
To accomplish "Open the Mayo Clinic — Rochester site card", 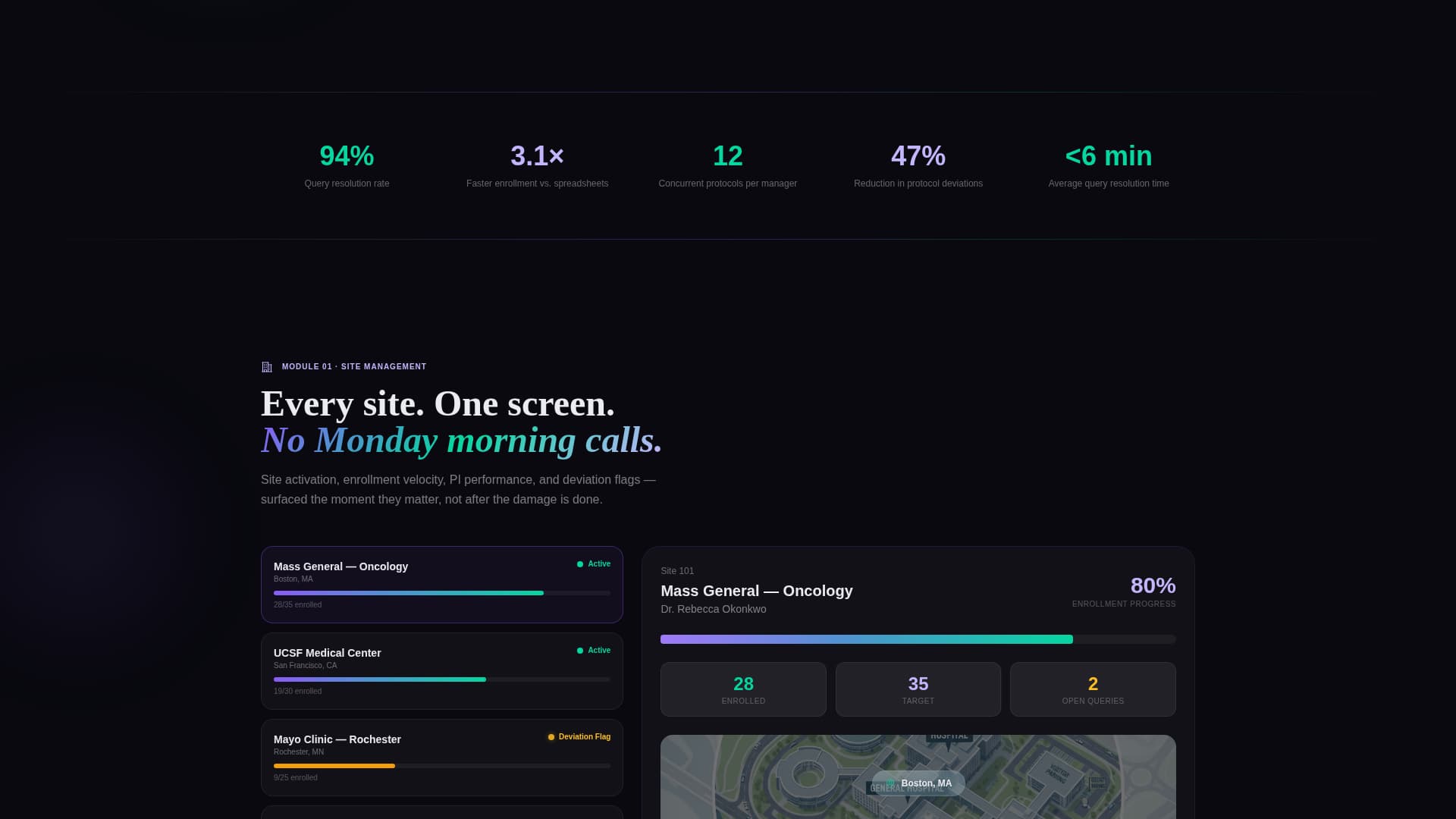I will pyautogui.click(x=442, y=758).
